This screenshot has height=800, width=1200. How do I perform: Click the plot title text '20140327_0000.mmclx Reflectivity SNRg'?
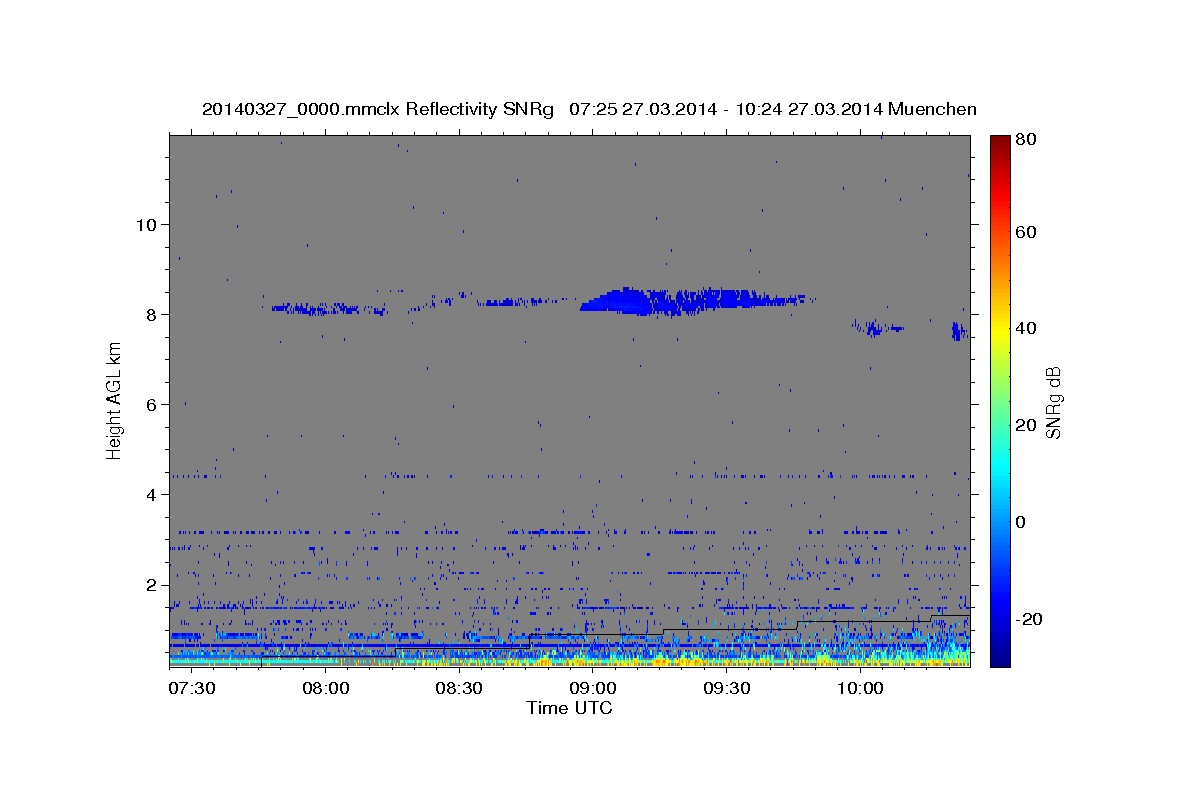click(x=378, y=109)
